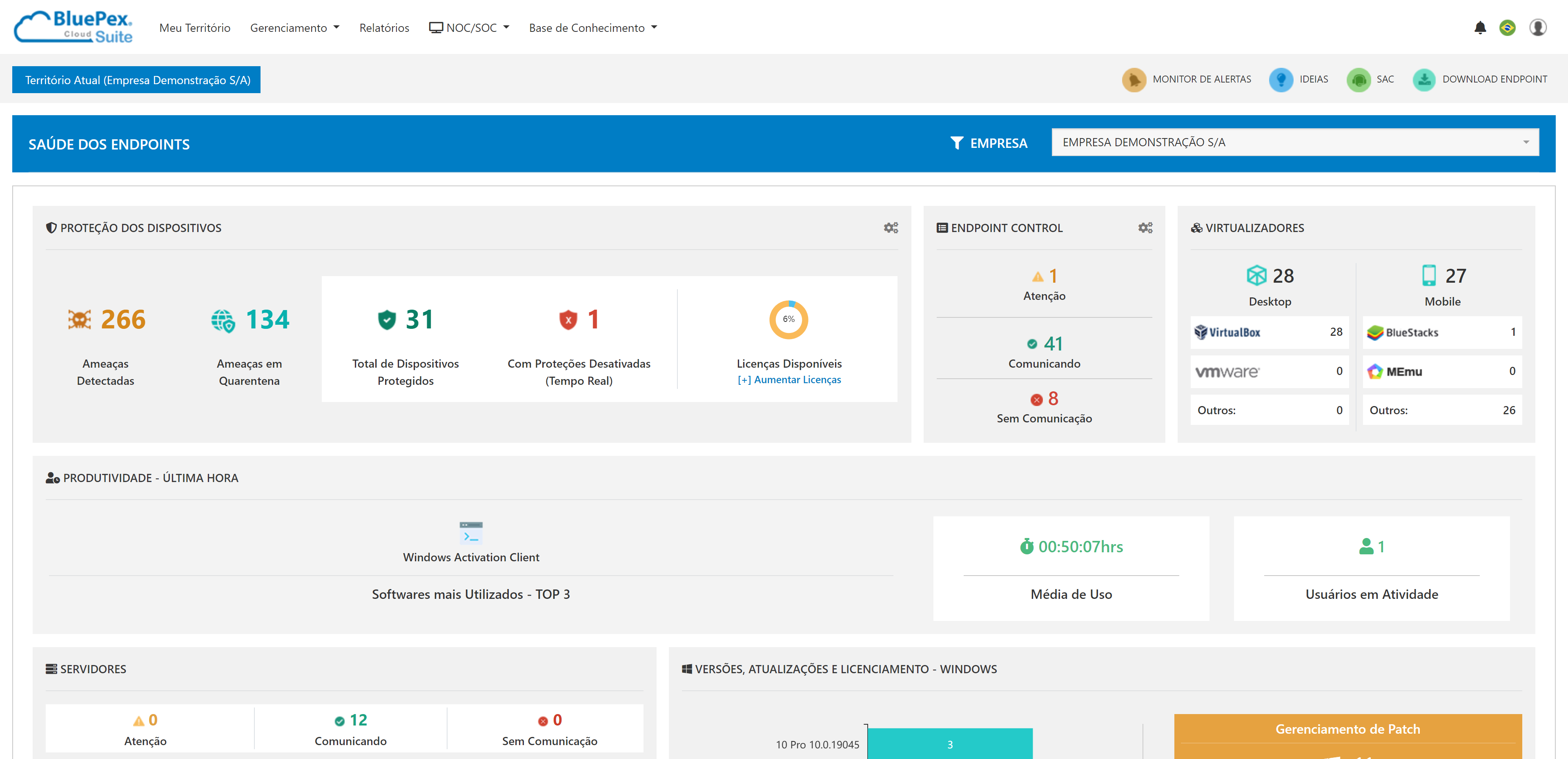
Task: Open the DOWNLOAD ENDPOINT link
Action: [x=1494, y=79]
